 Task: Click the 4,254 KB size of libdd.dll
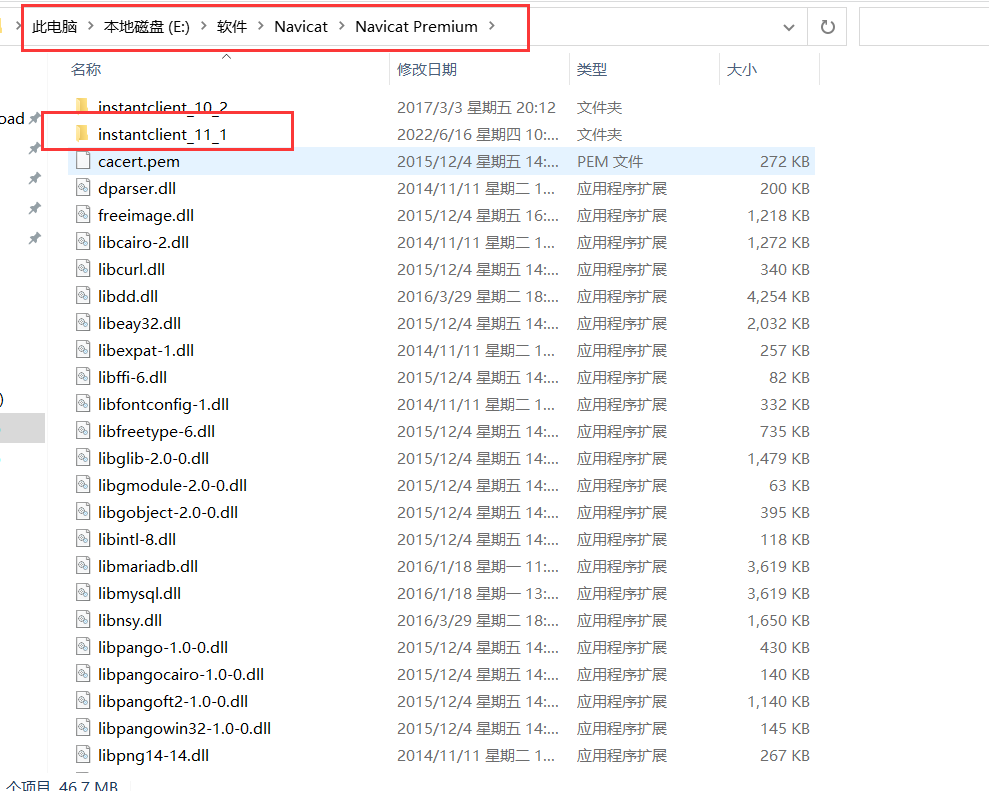click(778, 296)
